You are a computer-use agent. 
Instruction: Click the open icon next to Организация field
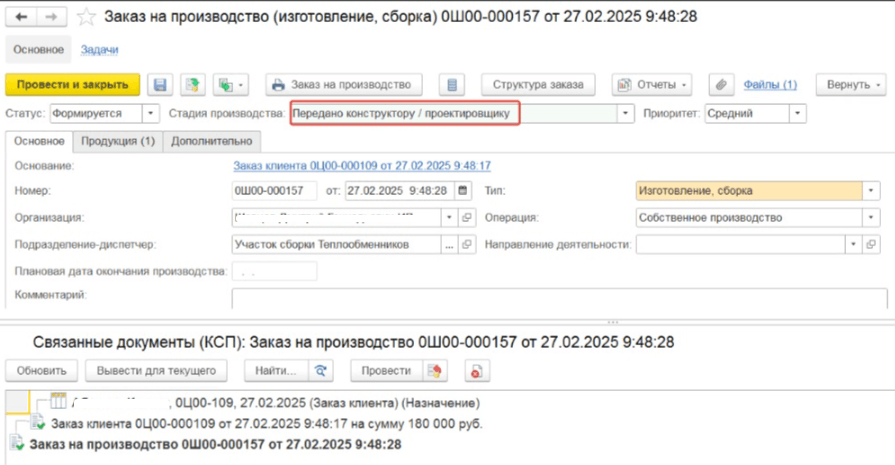pos(466,217)
